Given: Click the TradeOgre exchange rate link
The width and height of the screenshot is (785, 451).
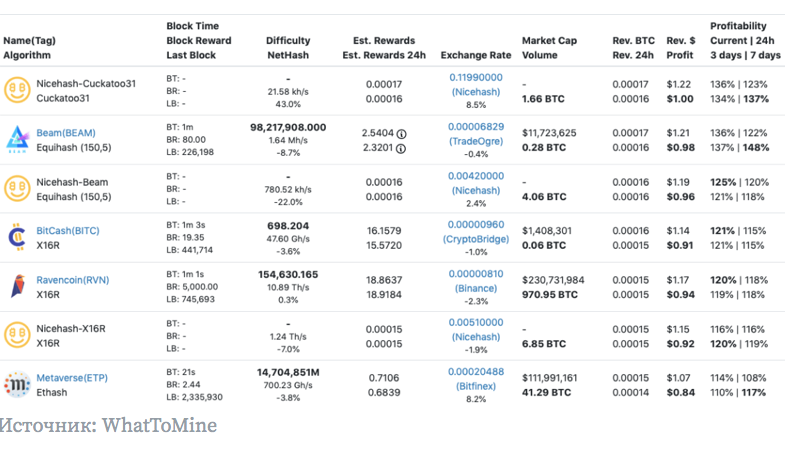Looking at the screenshot, I should [476, 141].
